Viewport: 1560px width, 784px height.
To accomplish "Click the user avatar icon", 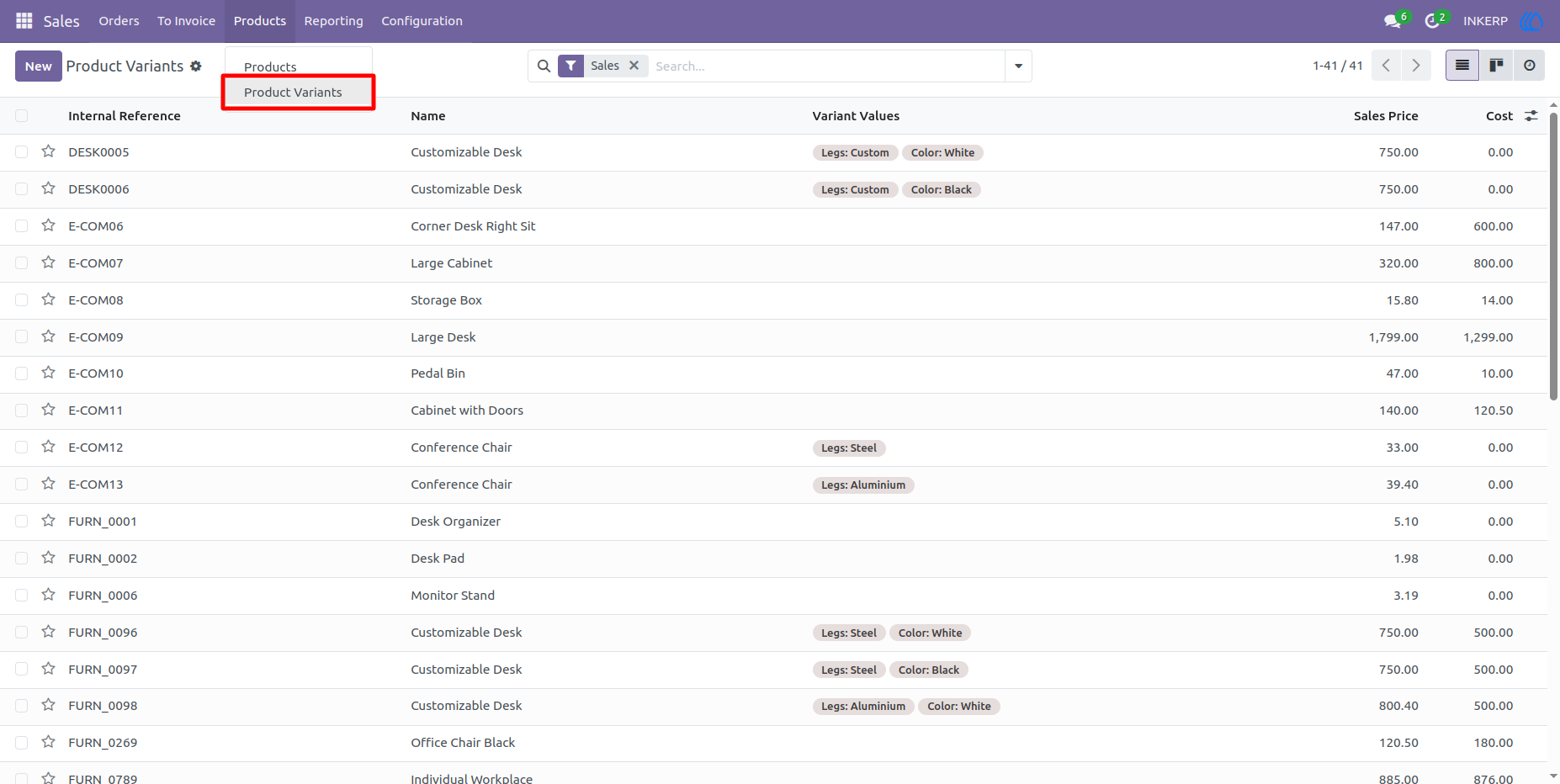I will 1532,21.
